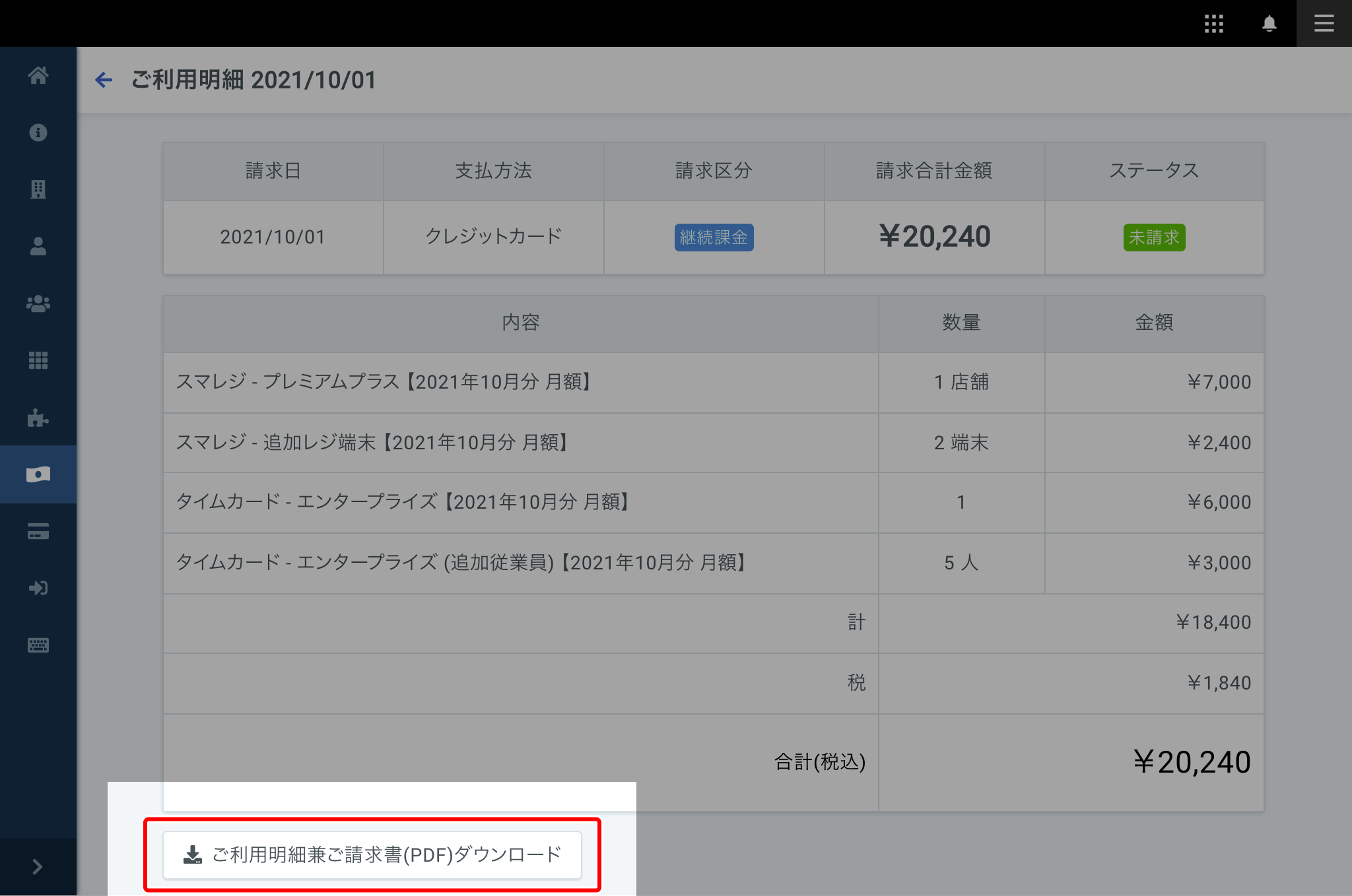This screenshot has width=1352, height=896.
Task: Select the banknote billing sidebar icon
Action: coord(38,474)
